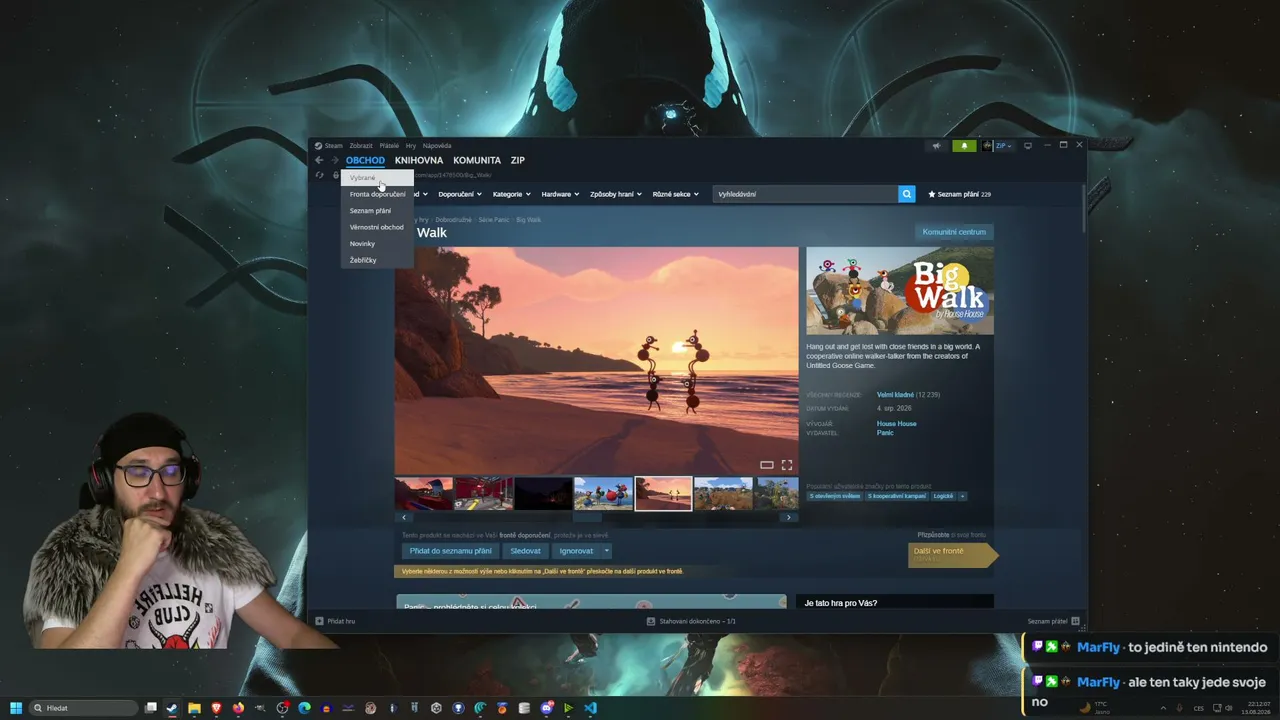Open the friends list icon at bottom right

1075,621
